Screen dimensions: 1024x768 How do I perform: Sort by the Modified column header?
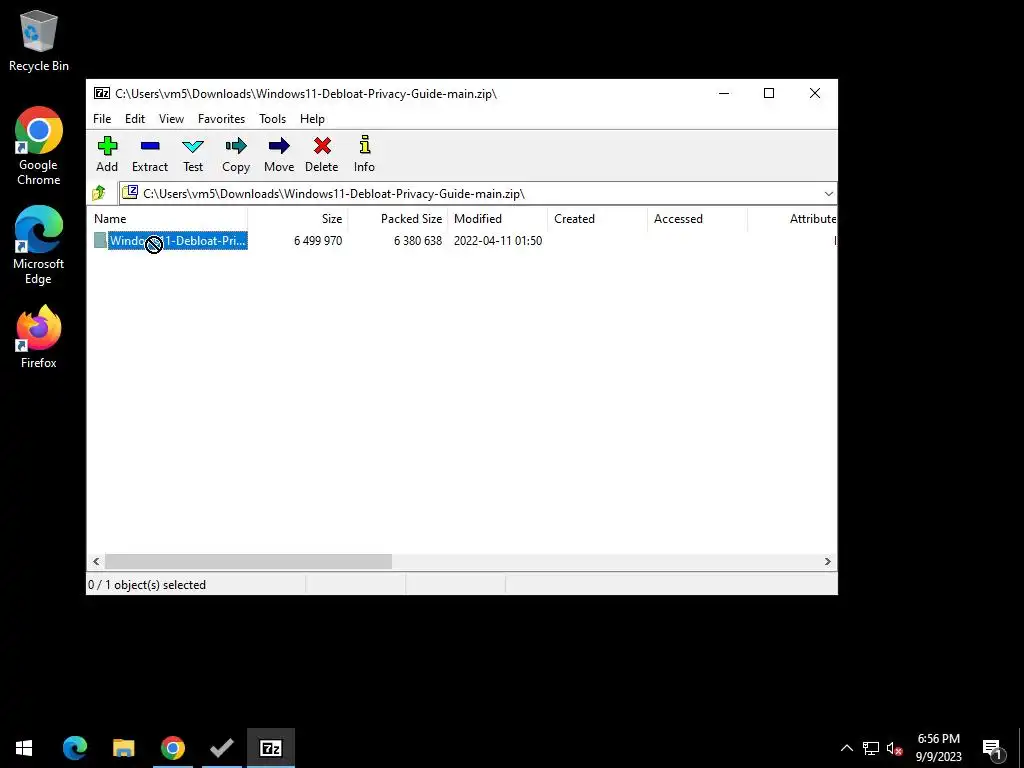click(x=498, y=219)
